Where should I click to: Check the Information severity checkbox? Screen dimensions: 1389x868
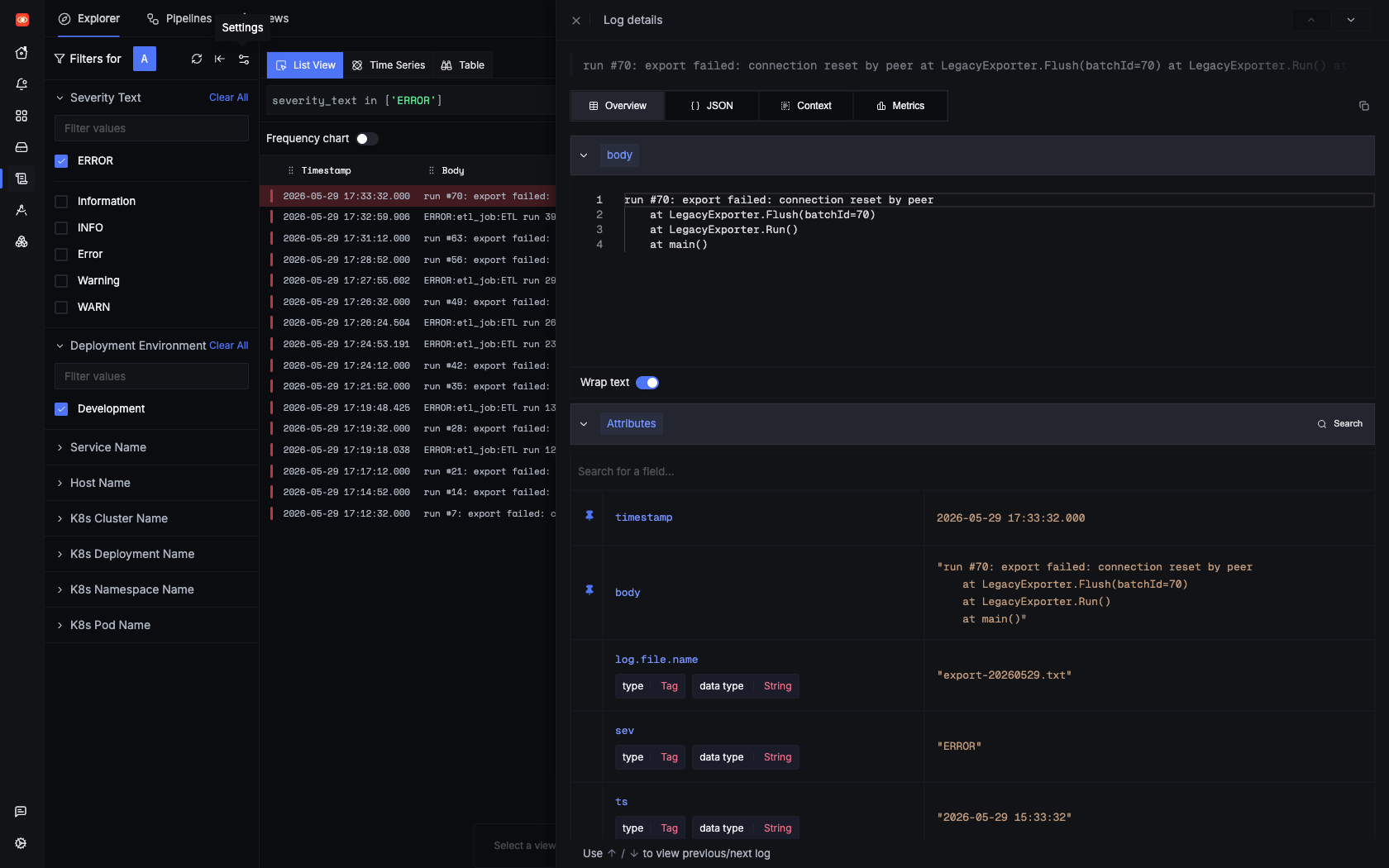tap(61, 202)
